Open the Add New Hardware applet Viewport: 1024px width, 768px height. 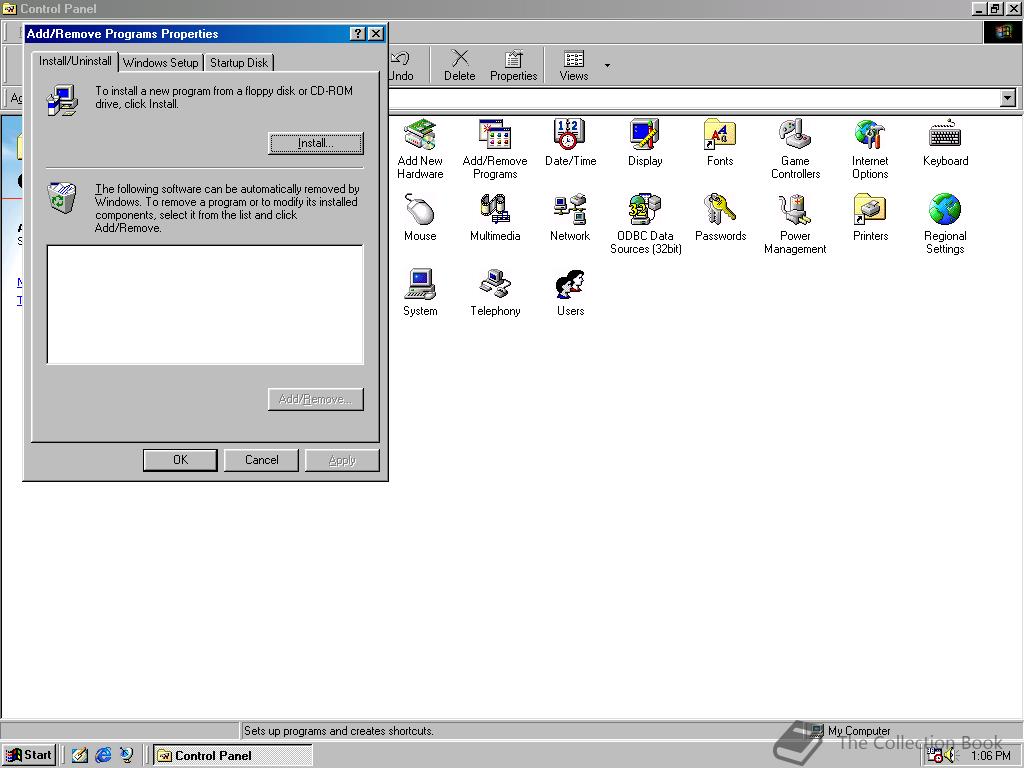[420, 150]
